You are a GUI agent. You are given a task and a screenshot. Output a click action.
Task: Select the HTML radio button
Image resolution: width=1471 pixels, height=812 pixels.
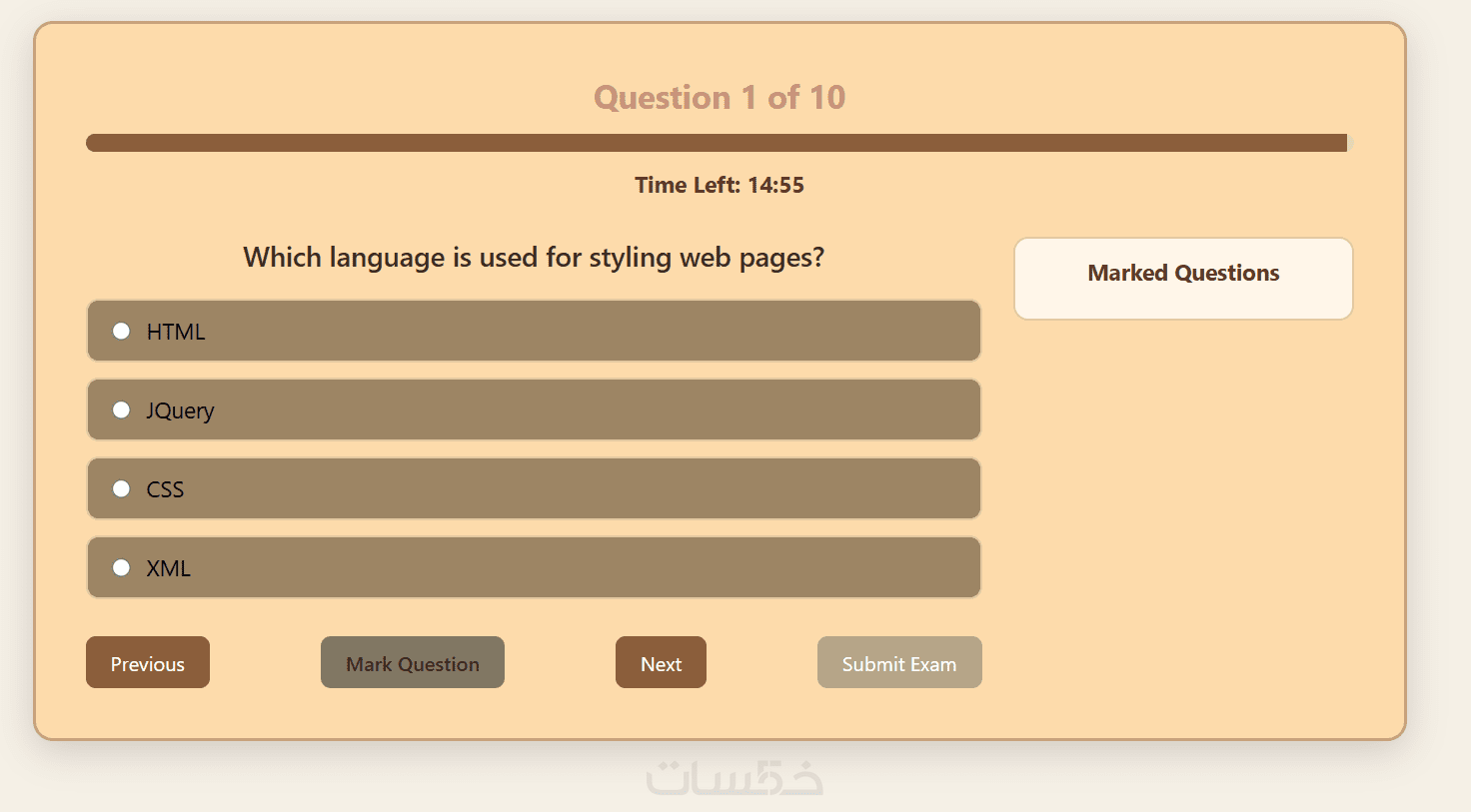point(121,331)
